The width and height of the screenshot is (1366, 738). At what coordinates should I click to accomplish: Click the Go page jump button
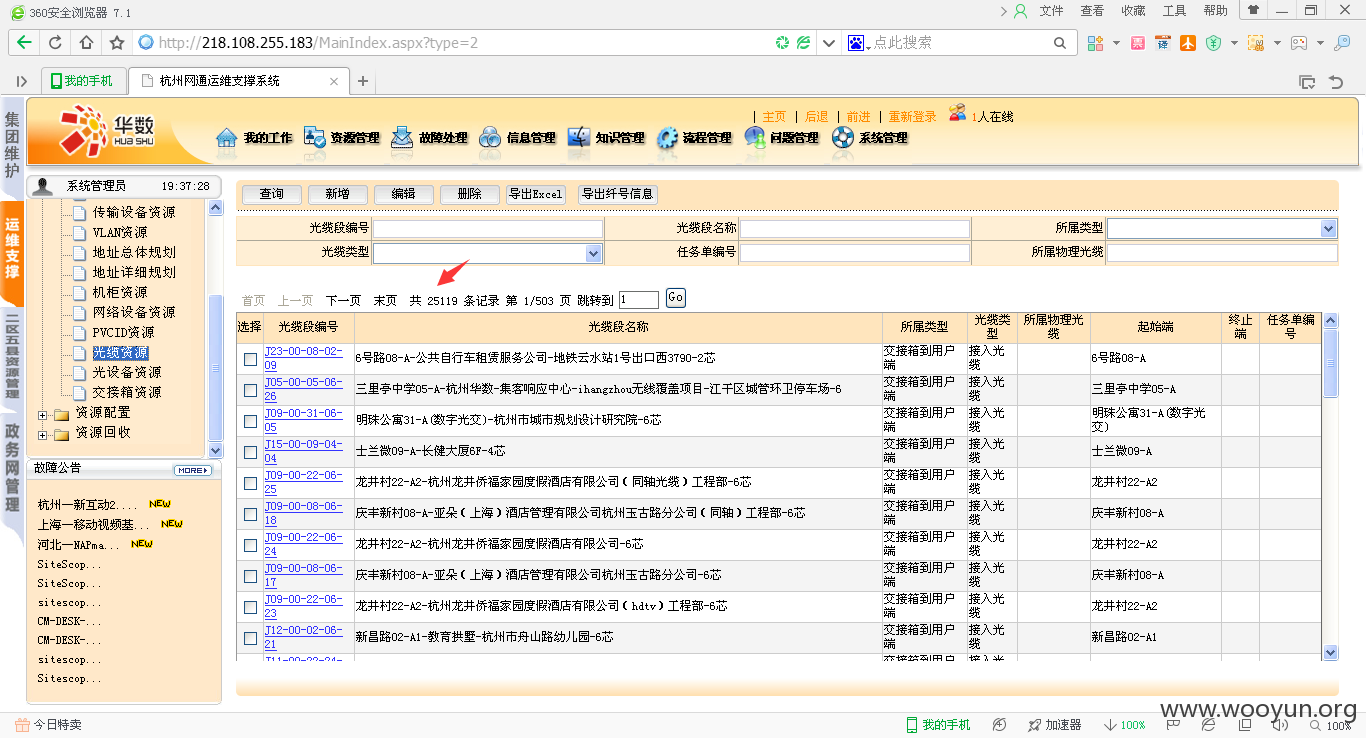point(676,298)
